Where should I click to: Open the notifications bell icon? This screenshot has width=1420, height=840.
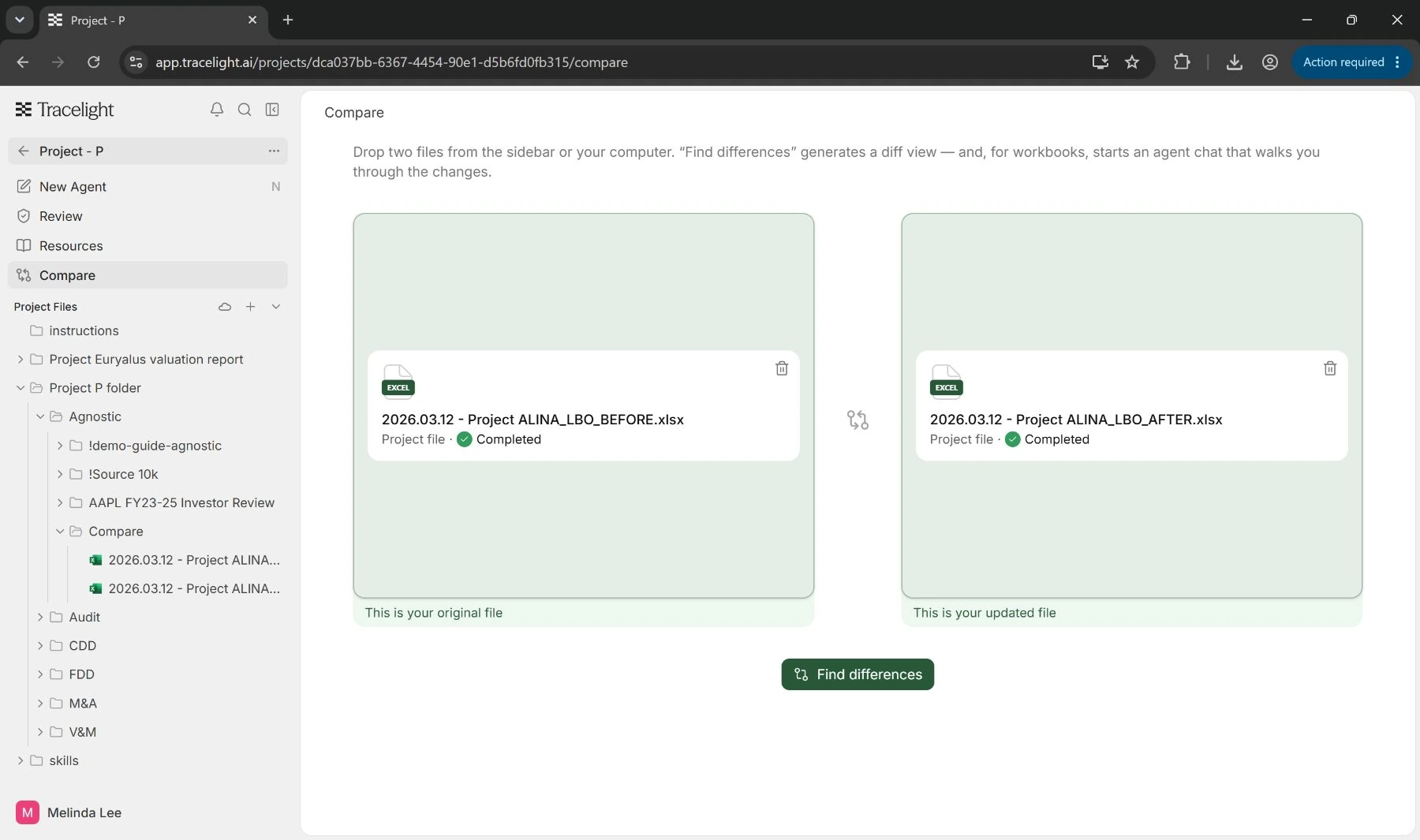click(216, 110)
